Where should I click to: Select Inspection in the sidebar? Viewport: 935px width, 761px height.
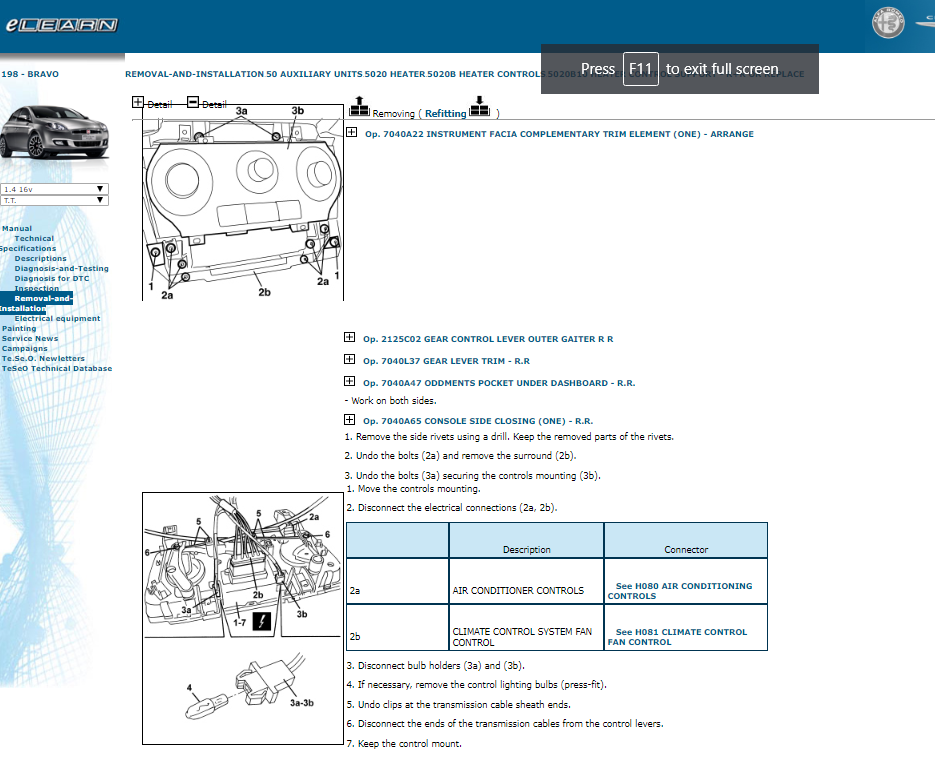pos(36,288)
